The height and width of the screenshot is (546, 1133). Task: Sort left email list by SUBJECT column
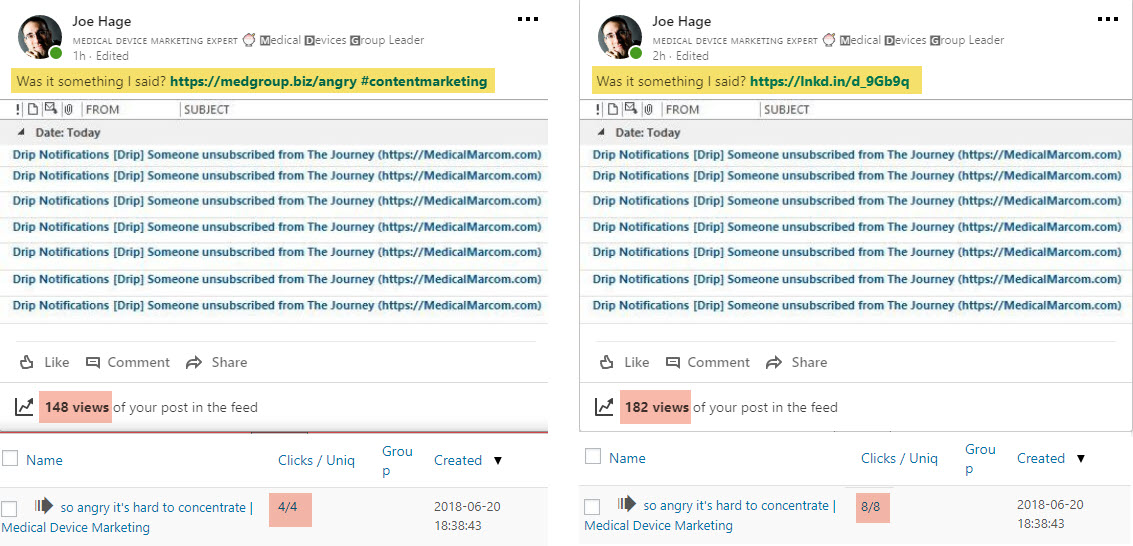(207, 110)
